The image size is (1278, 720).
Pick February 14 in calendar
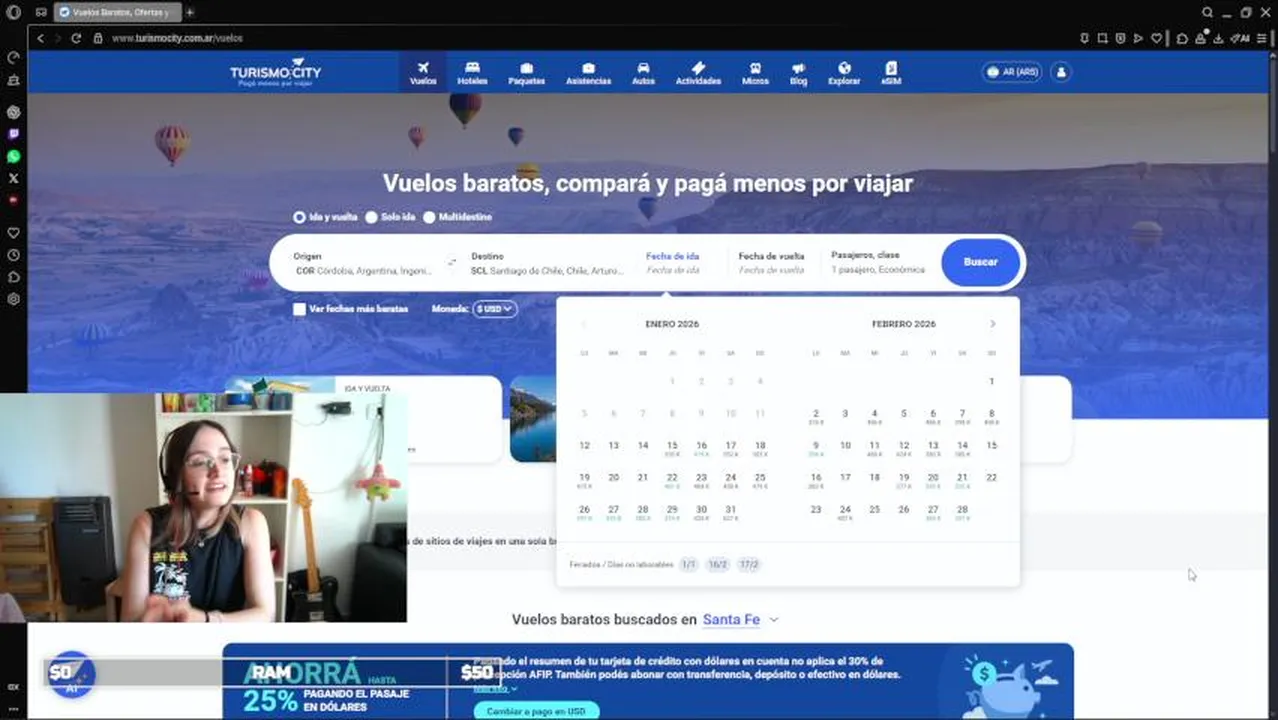962,448
